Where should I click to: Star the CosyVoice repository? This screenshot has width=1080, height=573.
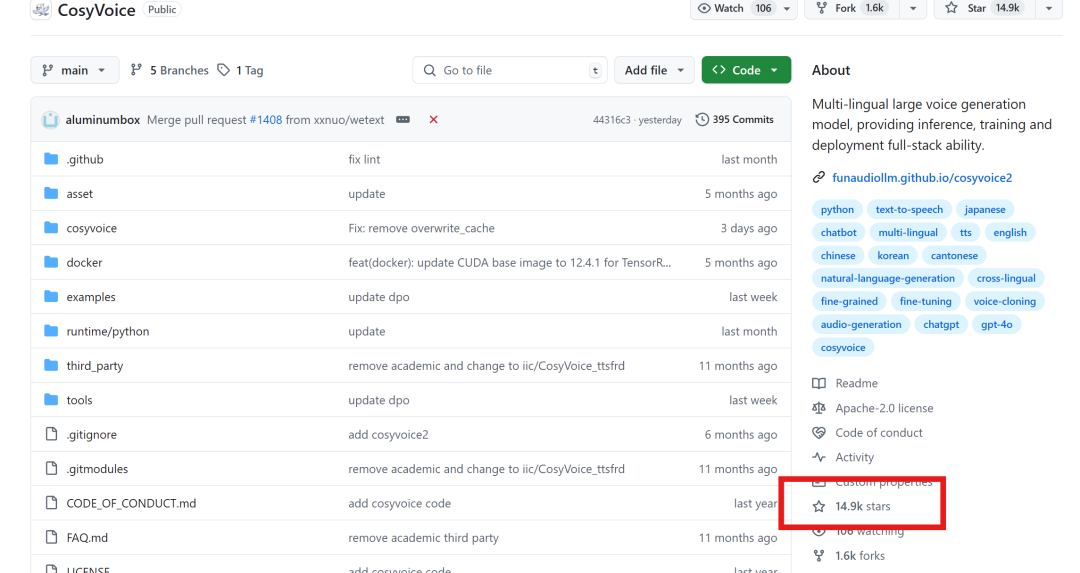tap(985, 8)
